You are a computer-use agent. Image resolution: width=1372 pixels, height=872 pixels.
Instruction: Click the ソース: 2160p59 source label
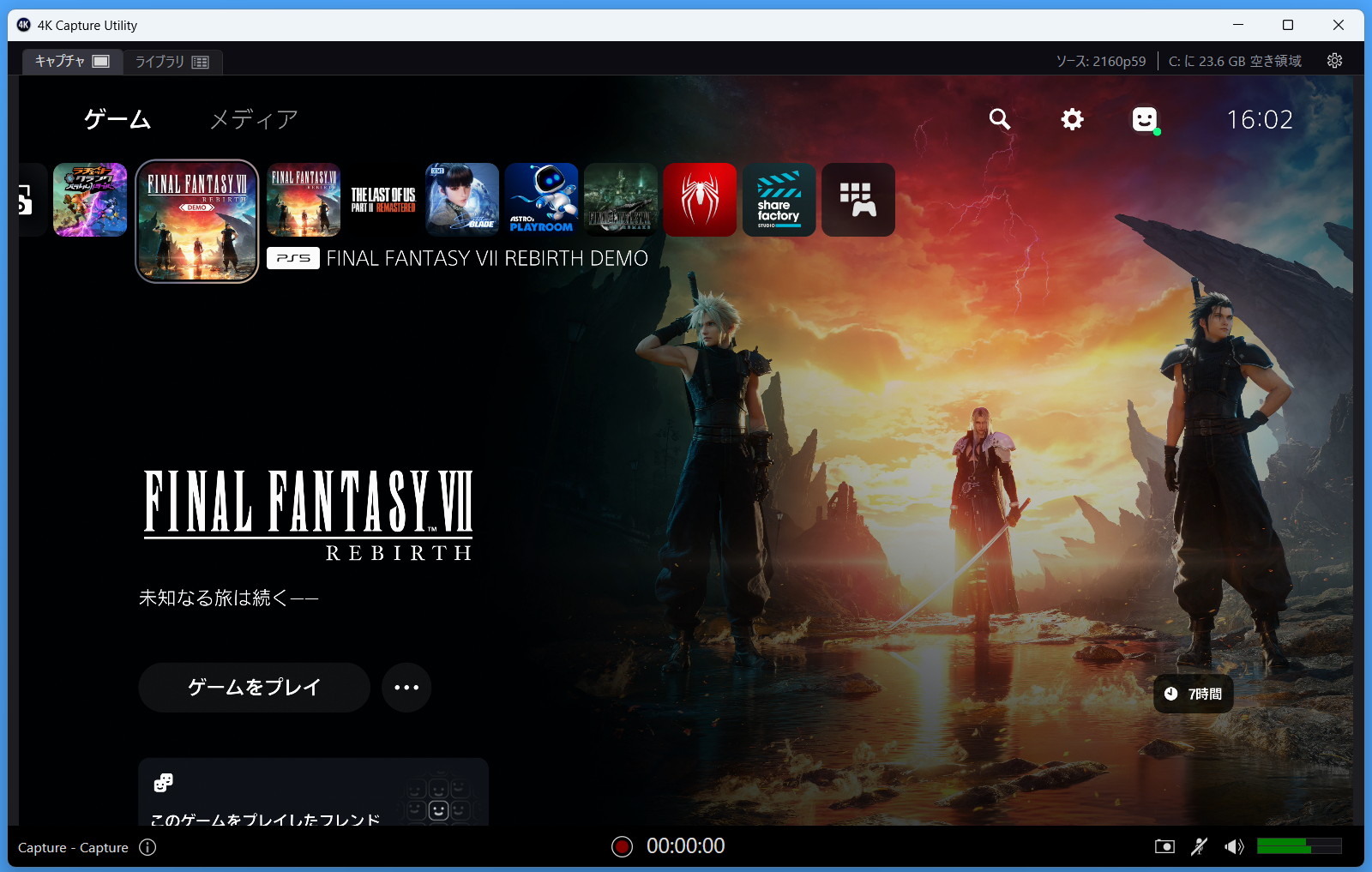[1100, 62]
